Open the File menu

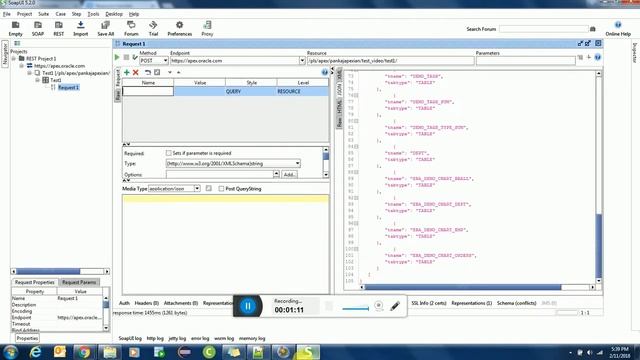[x=7, y=14]
